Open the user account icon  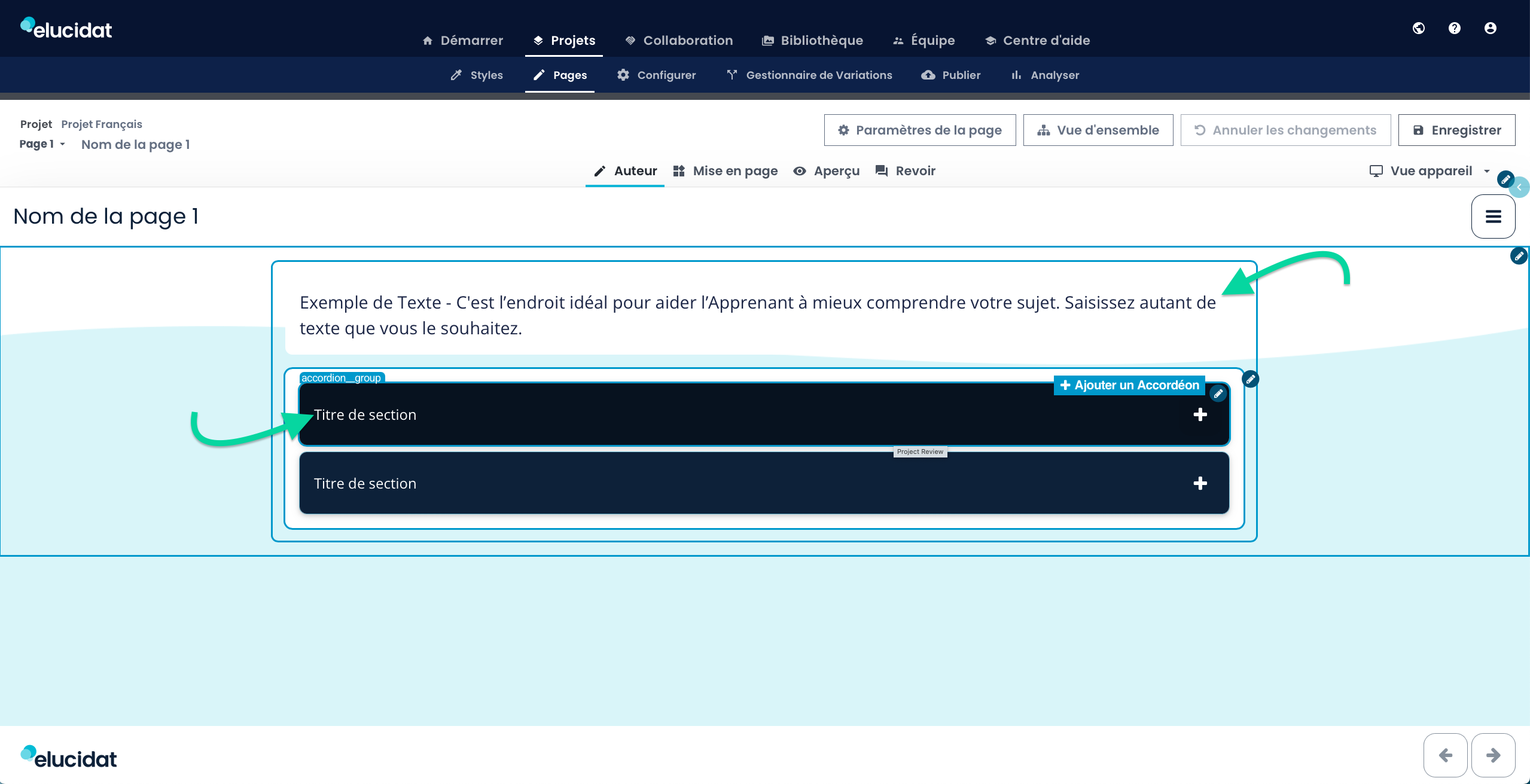pyautogui.click(x=1491, y=28)
